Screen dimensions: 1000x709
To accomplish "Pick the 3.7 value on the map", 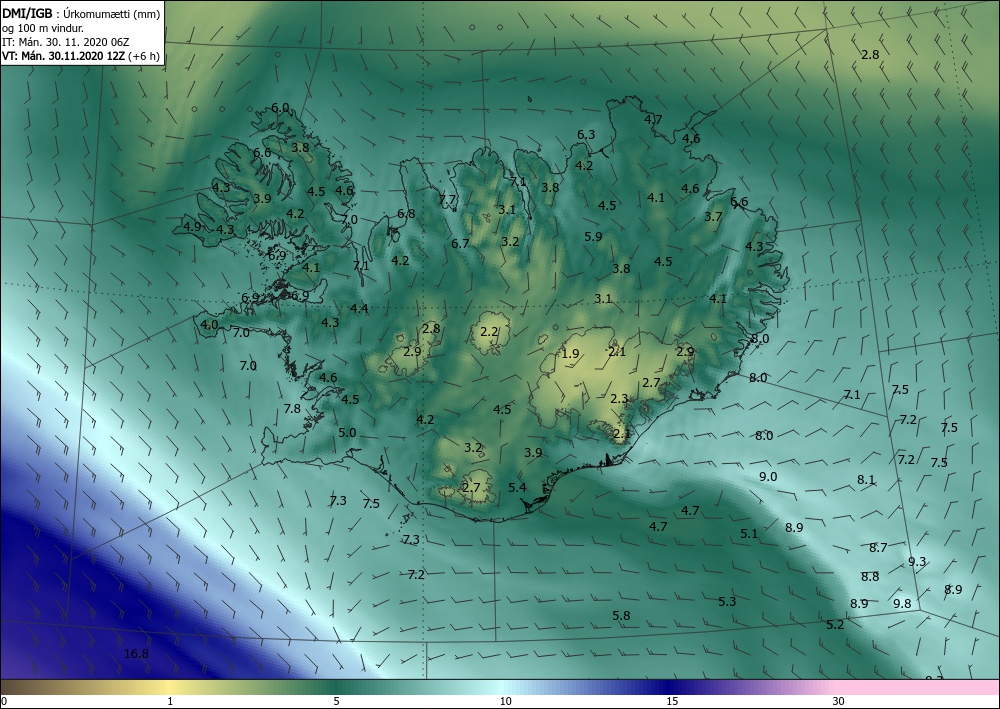I will click(x=713, y=217).
